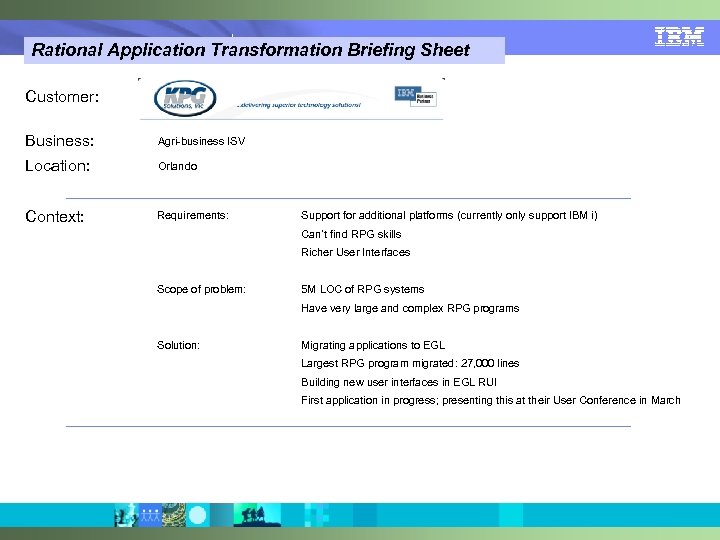Select 'Building new user interfaces in EGL RUI'
This screenshot has height=540, width=720.
tap(399, 382)
